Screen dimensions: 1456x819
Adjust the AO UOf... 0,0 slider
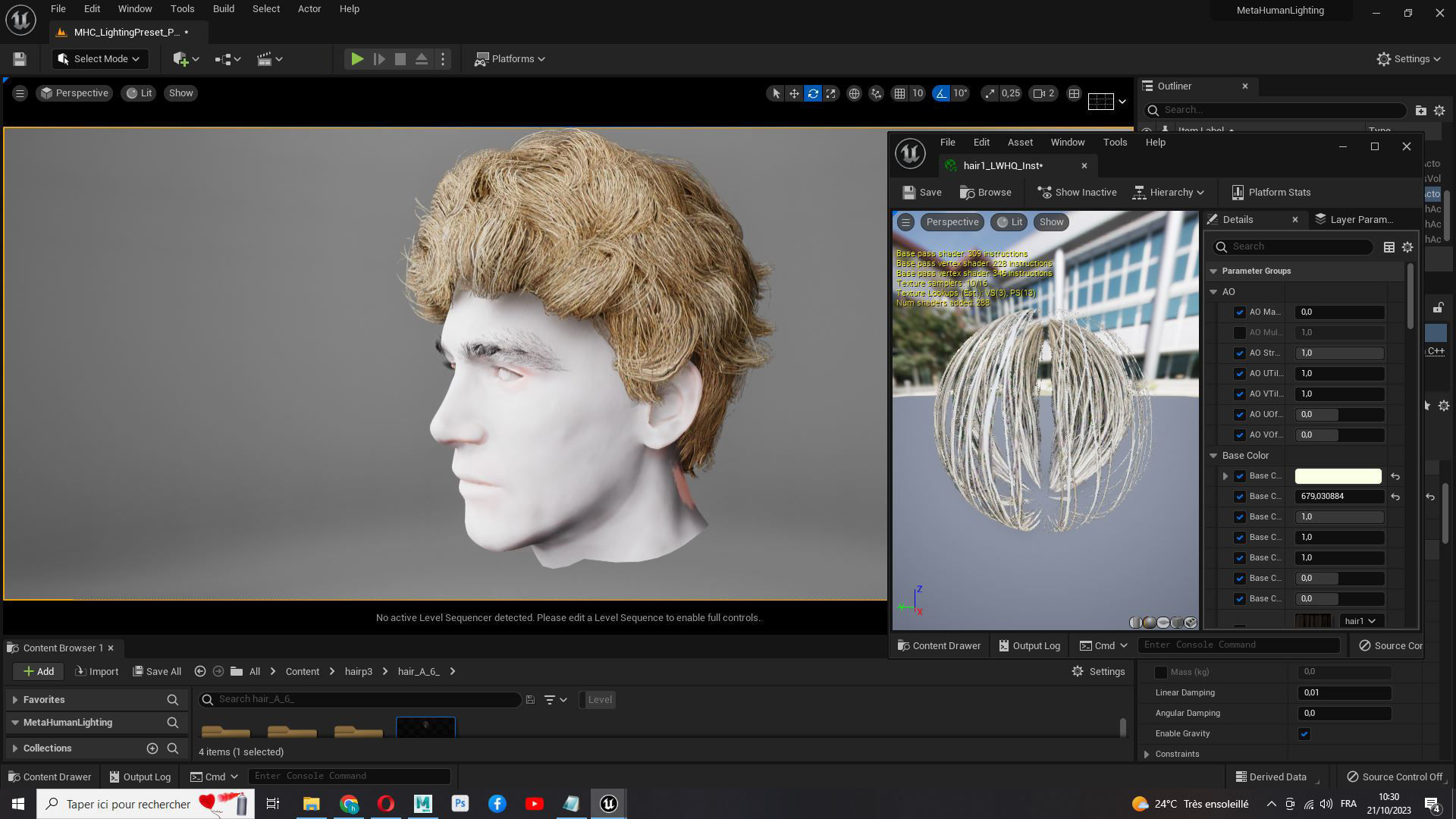tap(1339, 415)
